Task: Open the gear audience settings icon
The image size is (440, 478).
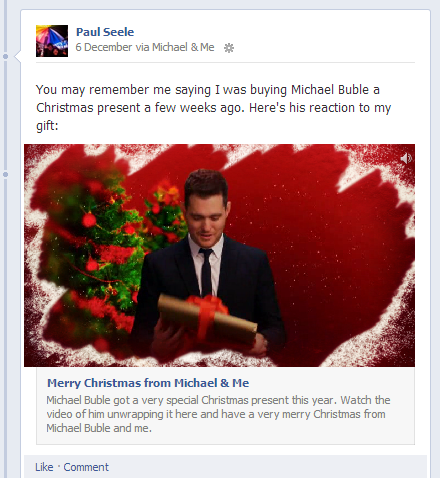Action: point(229,48)
